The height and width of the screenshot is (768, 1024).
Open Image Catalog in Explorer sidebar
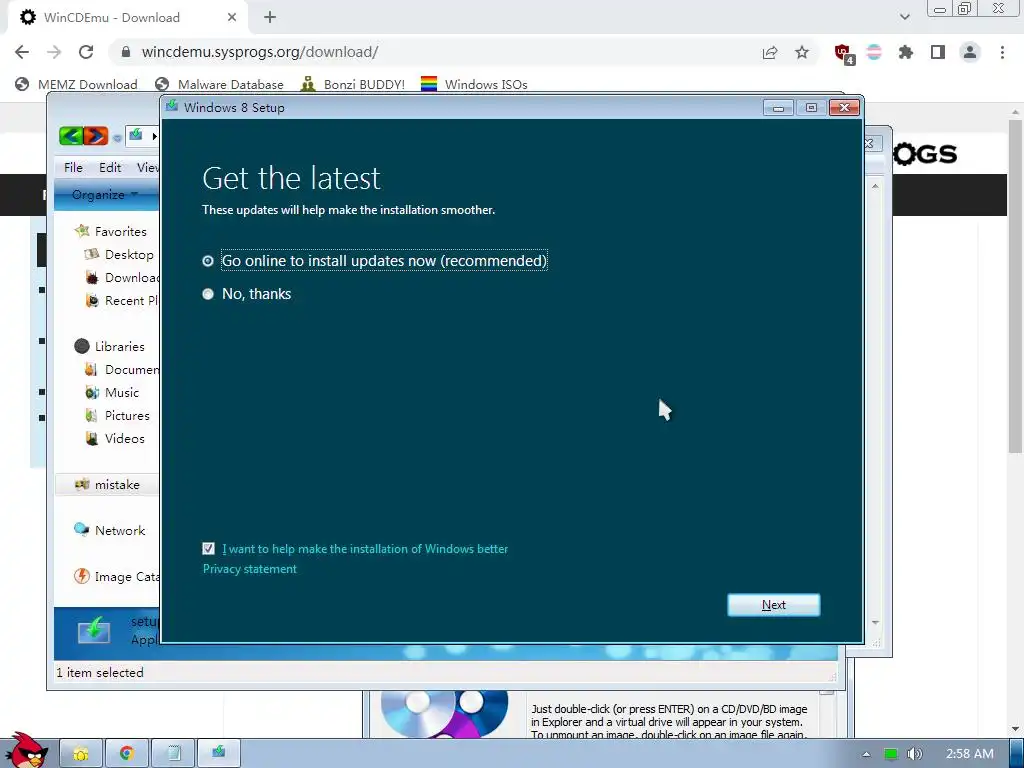(117, 577)
